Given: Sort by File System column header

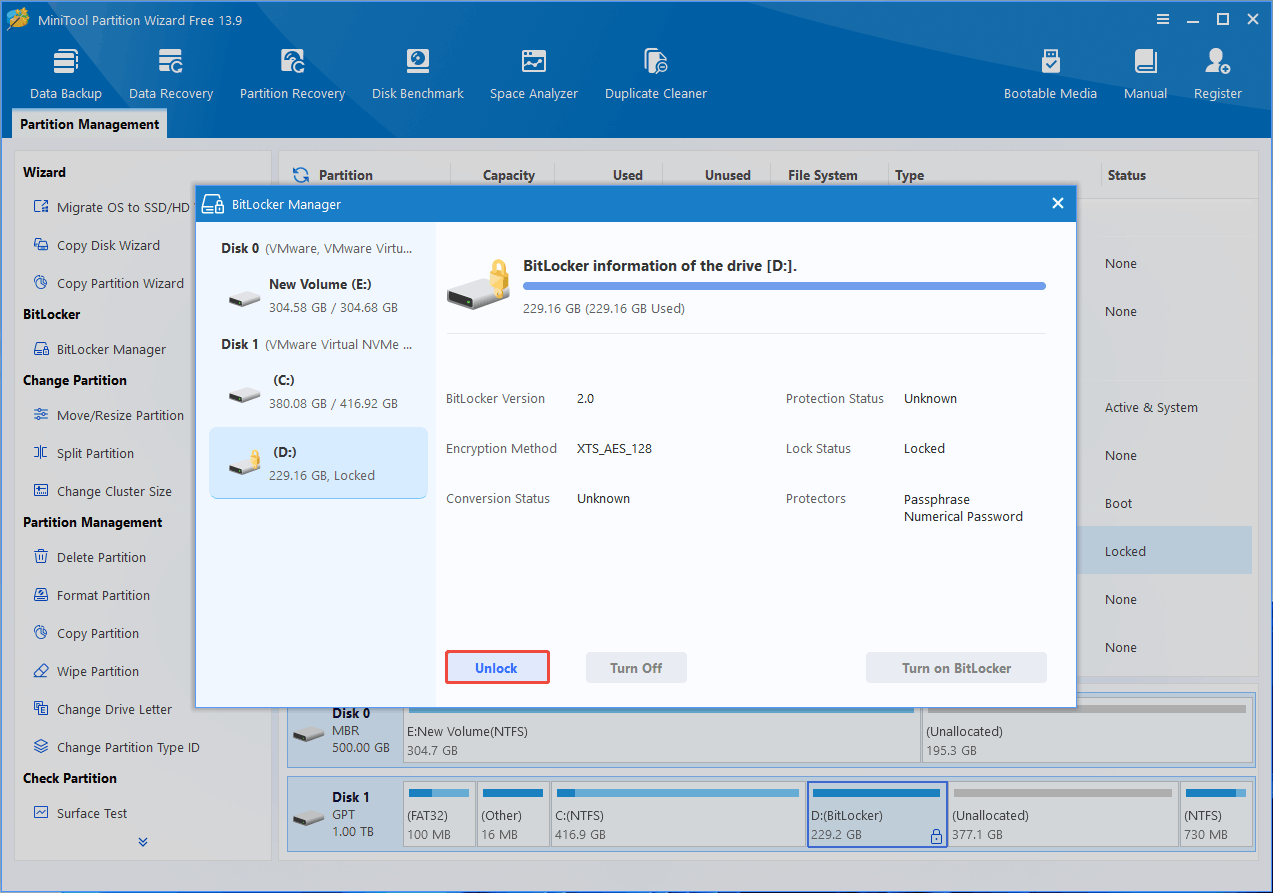Looking at the screenshot, I should (822, 175).
